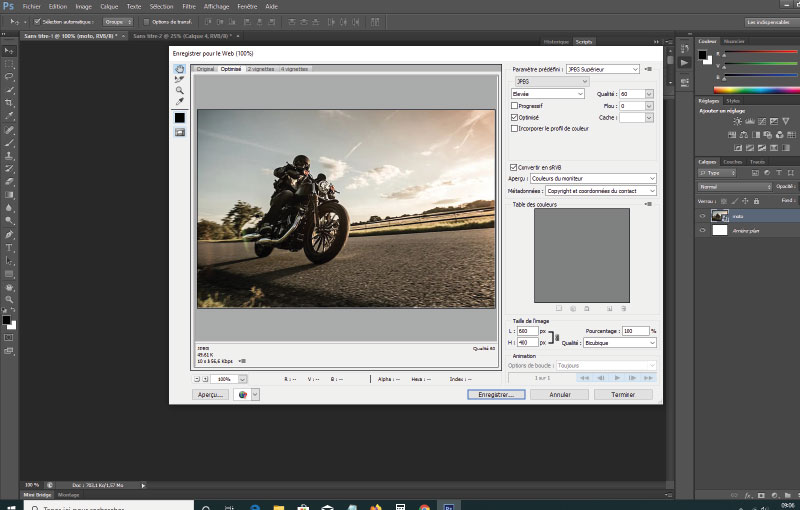Switch to the 2 vignettes tab
Image resolution: width=800 pixels, height=510 pixels.
point(261,69)
